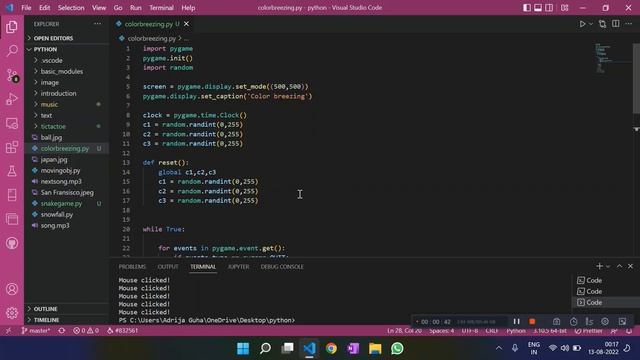
Task: Click the master branch status item
Action: pos(36,331)
